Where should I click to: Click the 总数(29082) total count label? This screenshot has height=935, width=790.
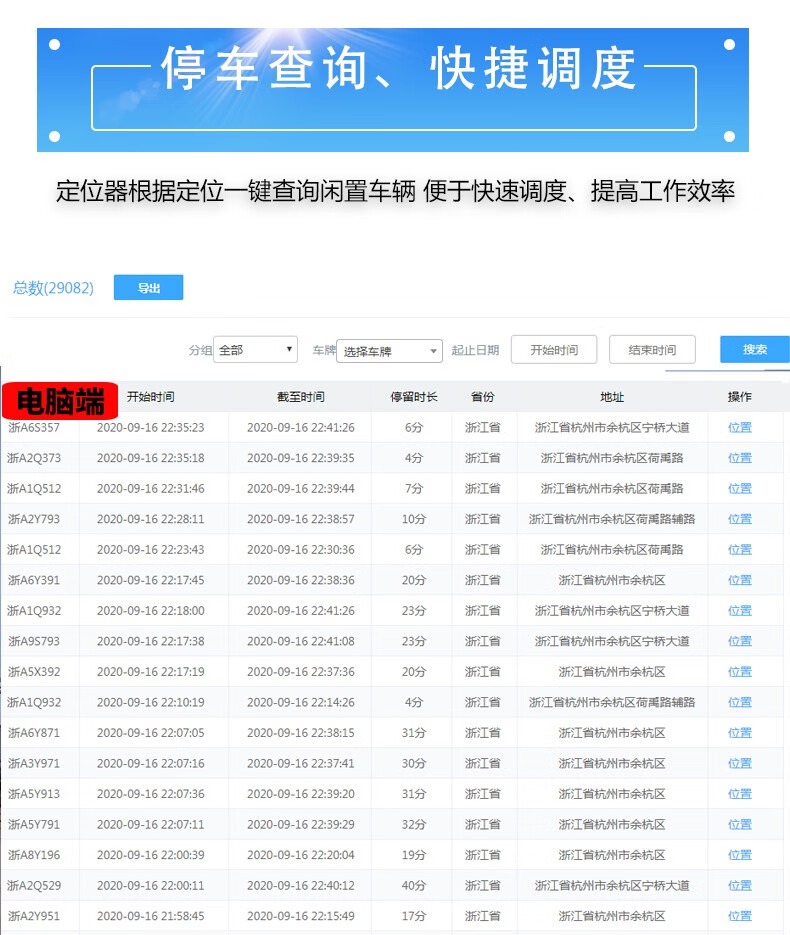click(x=53, y=288)
